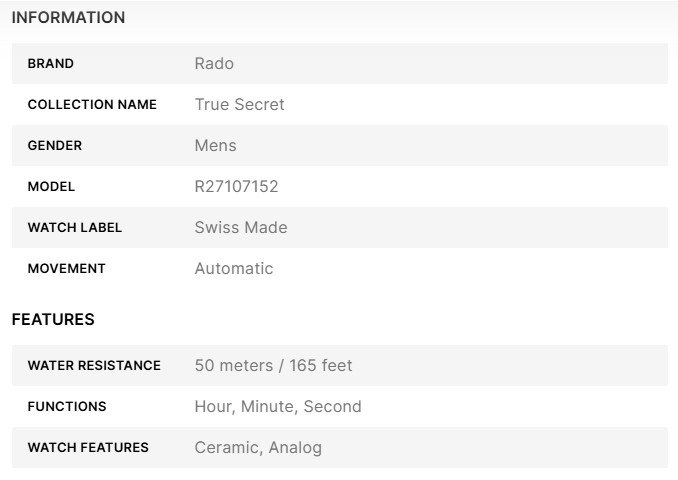Viewport: 678px width, 480px height.
Task: Click the FUNCTIONS row label
Action: (x=67, y=407)
